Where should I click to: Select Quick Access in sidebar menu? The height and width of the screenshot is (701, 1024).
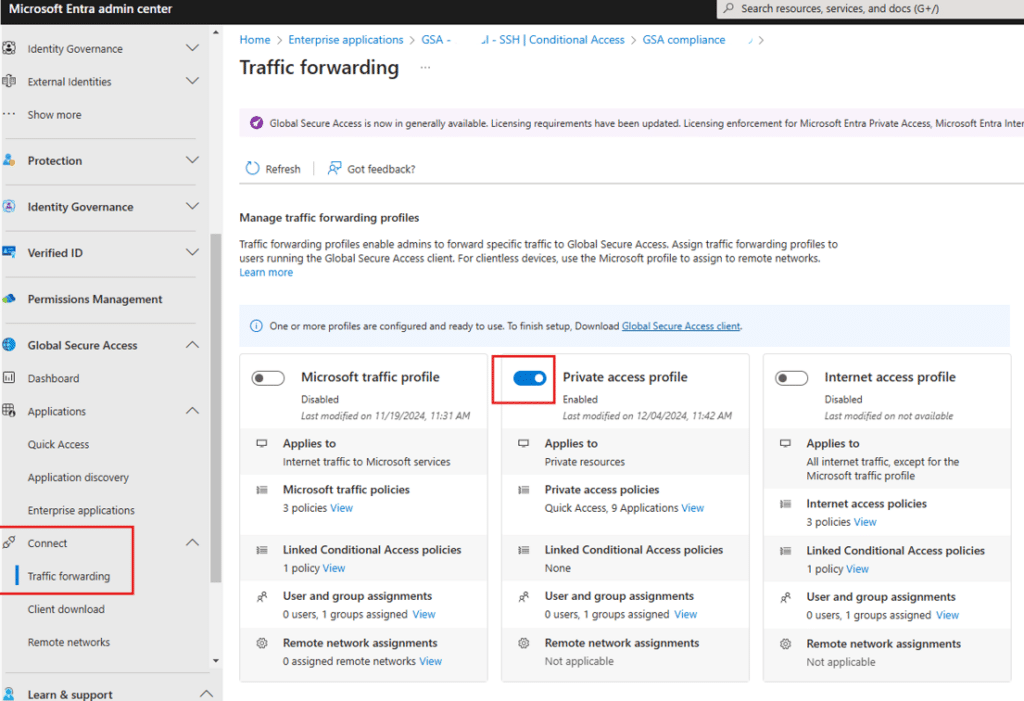[x=58, y=444]
